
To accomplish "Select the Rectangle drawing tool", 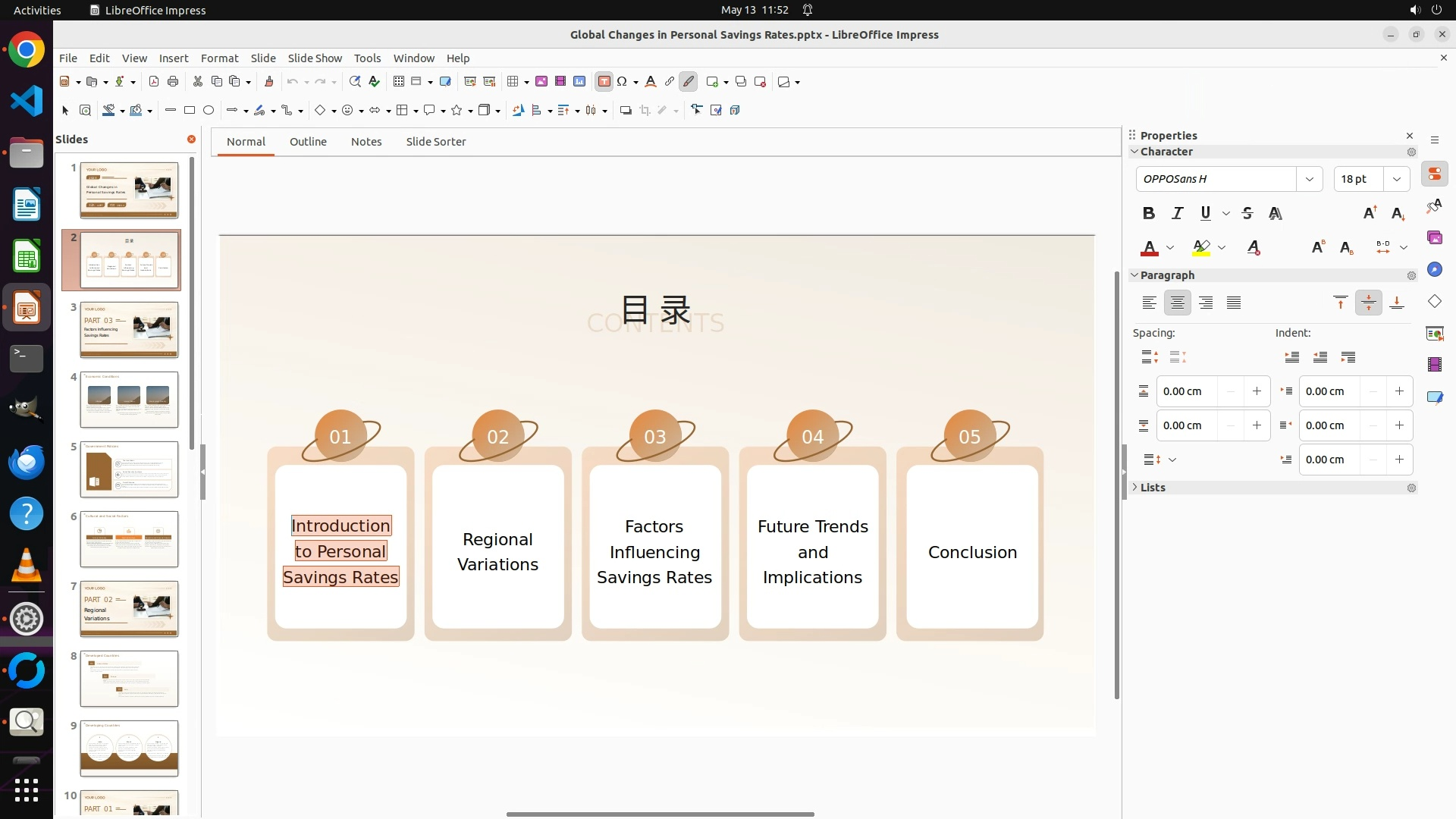I will pos(190,111).
